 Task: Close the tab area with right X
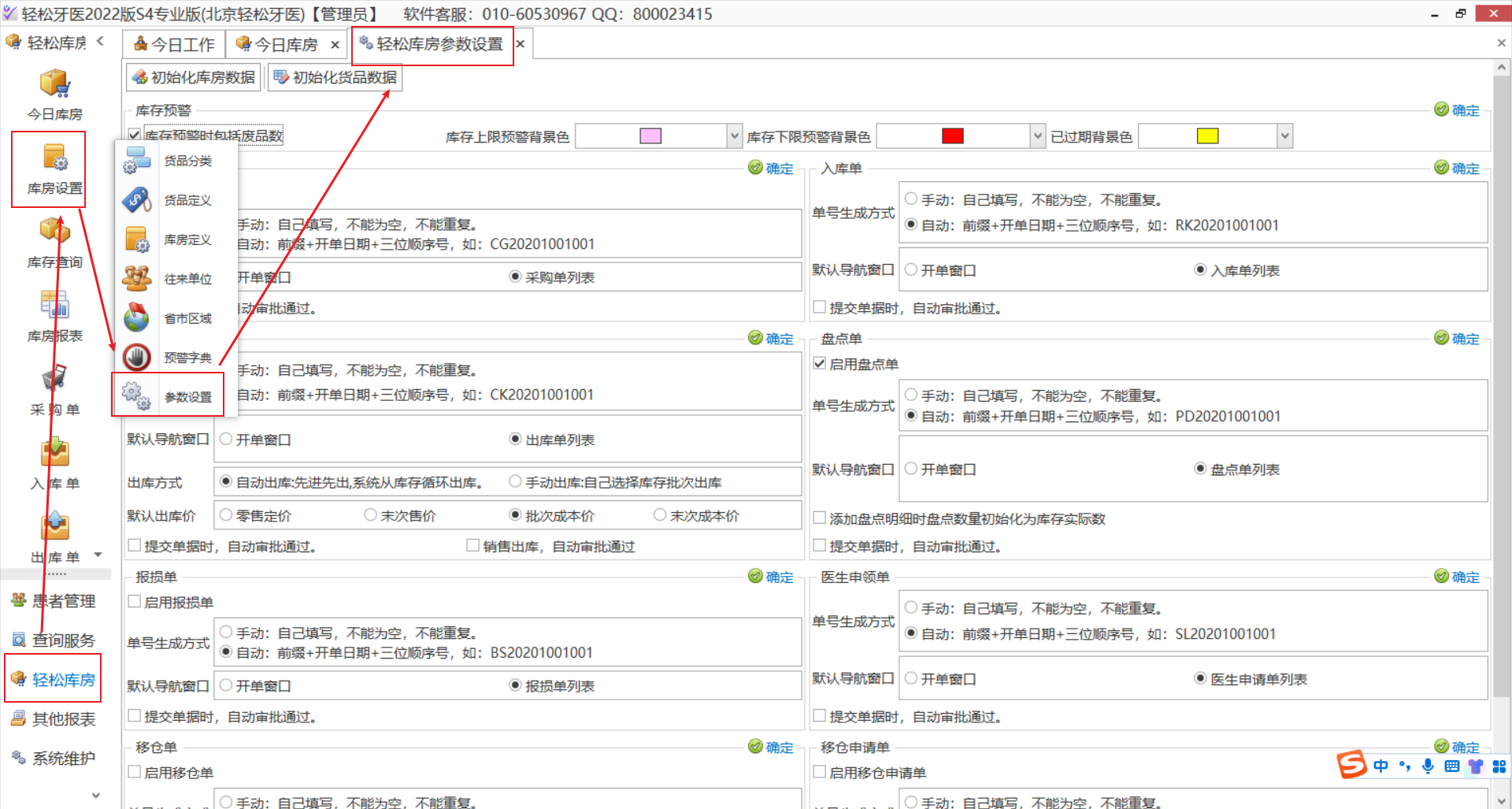(x=1501, y=43)
